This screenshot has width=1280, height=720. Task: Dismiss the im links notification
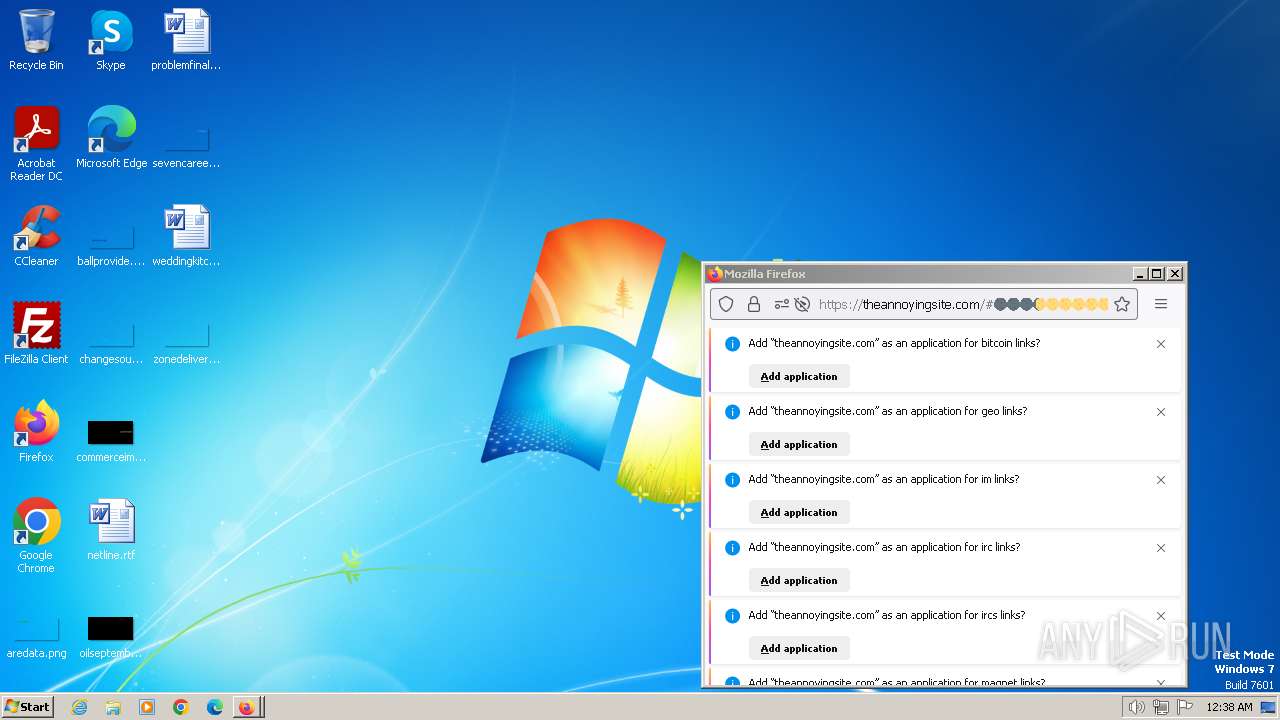1161,480
